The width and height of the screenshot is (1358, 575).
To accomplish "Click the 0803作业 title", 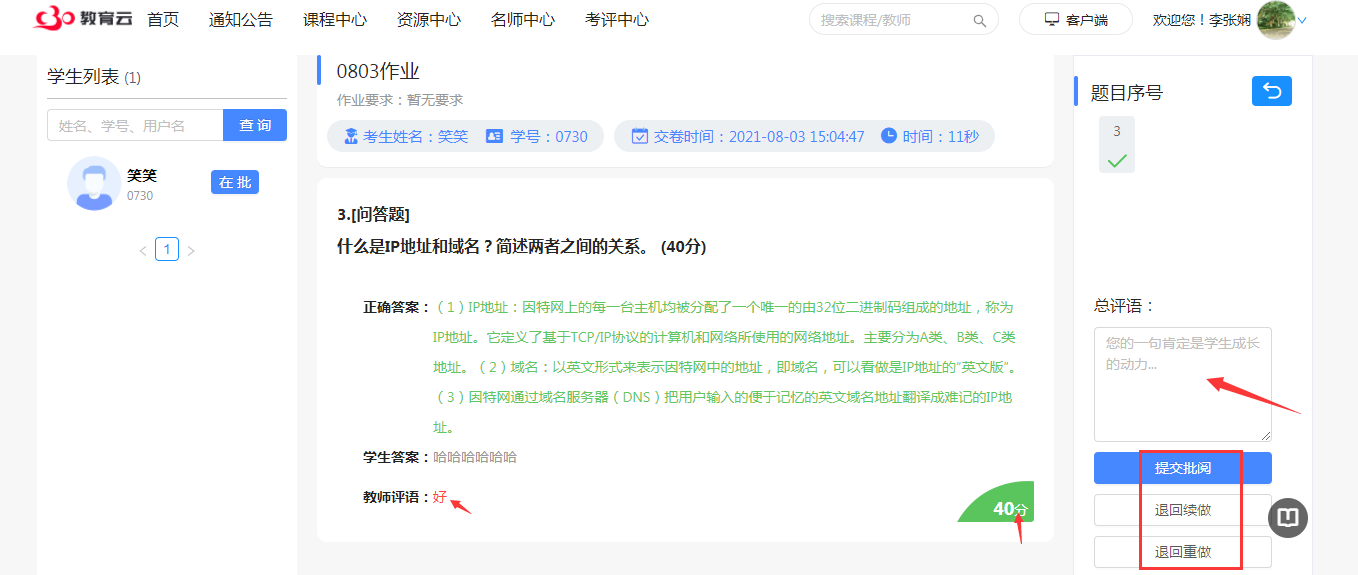I will (x=378, y=71).
